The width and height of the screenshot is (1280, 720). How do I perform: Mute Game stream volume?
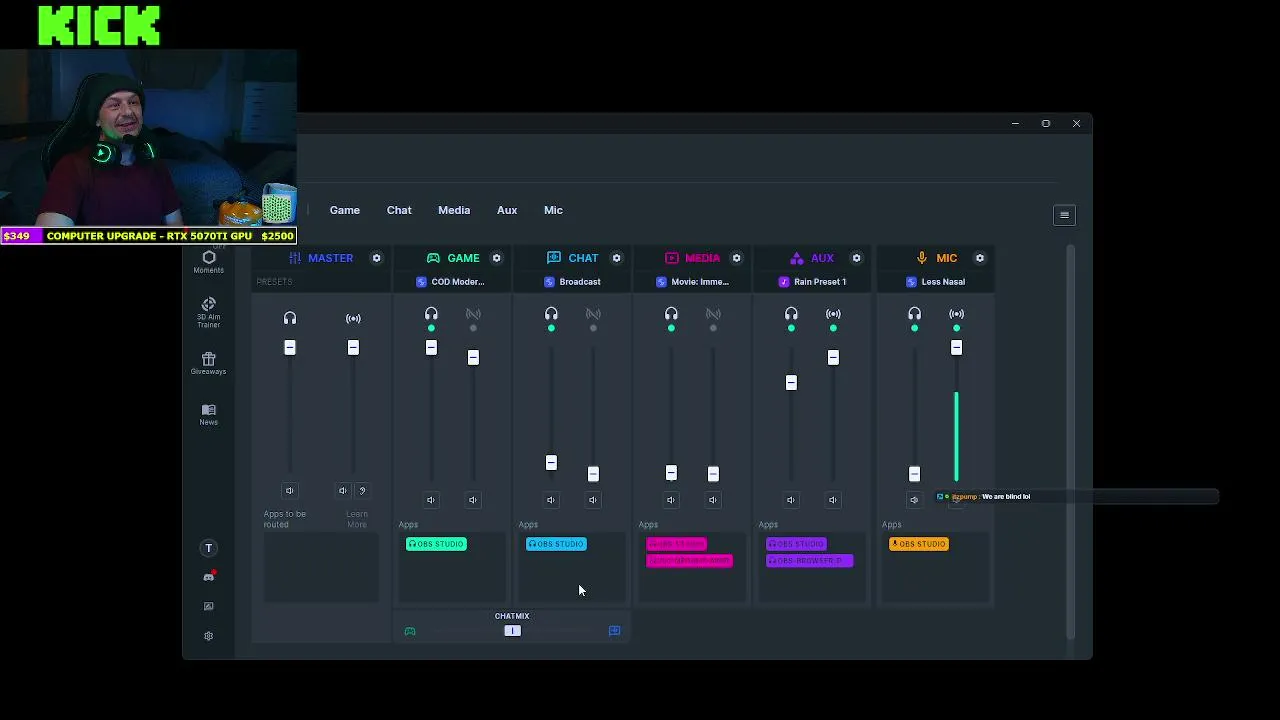tap(473, 500)
